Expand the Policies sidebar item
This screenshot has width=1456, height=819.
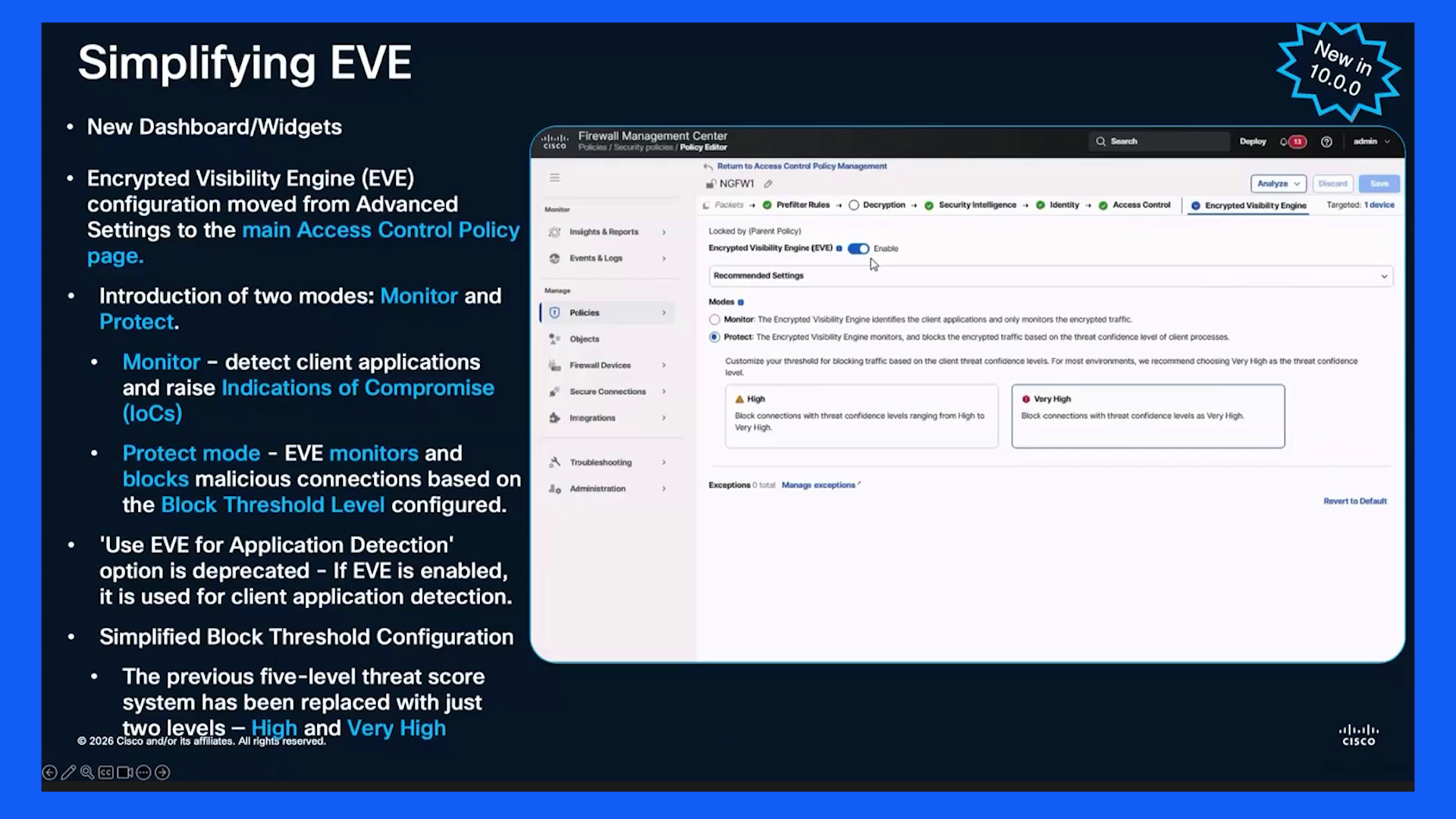(607, 312)
